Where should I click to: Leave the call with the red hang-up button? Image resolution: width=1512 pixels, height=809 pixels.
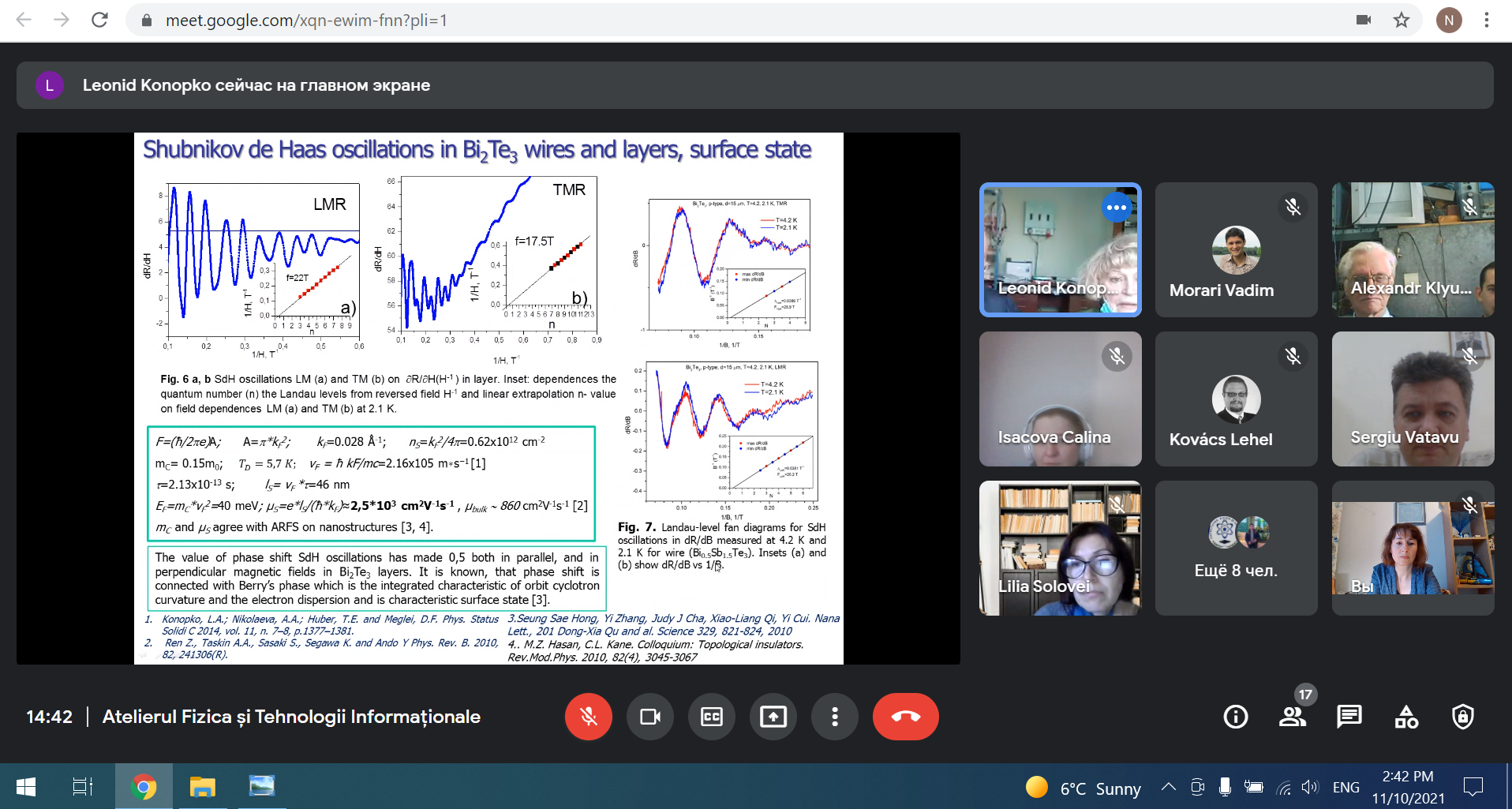pos(905,717)
